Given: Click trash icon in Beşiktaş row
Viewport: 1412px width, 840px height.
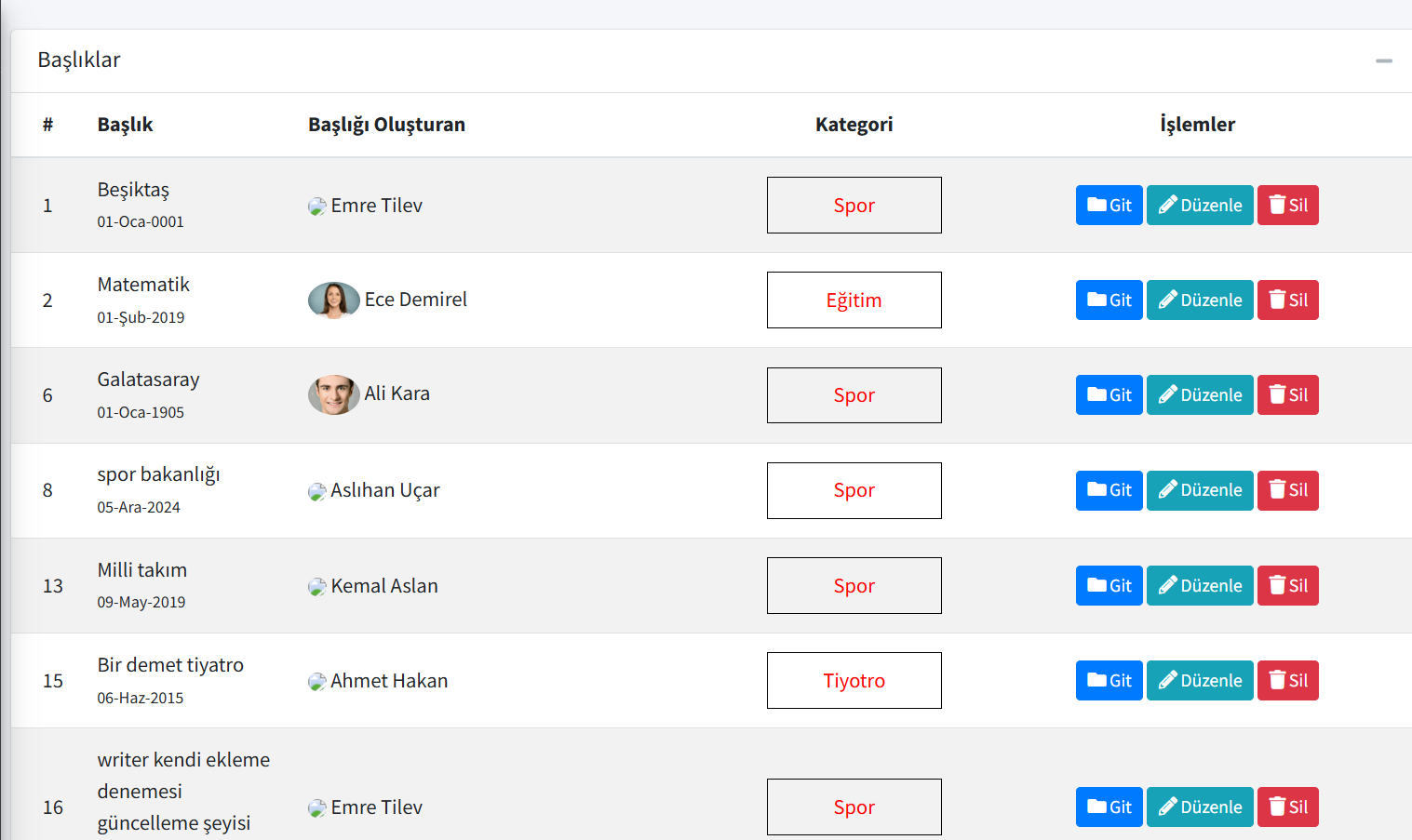Looking at the screenshot, I should (x=1277, y=205).
